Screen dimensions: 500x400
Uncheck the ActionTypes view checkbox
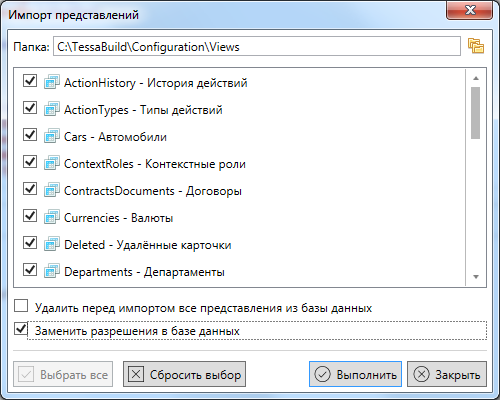tap(30, 108)
